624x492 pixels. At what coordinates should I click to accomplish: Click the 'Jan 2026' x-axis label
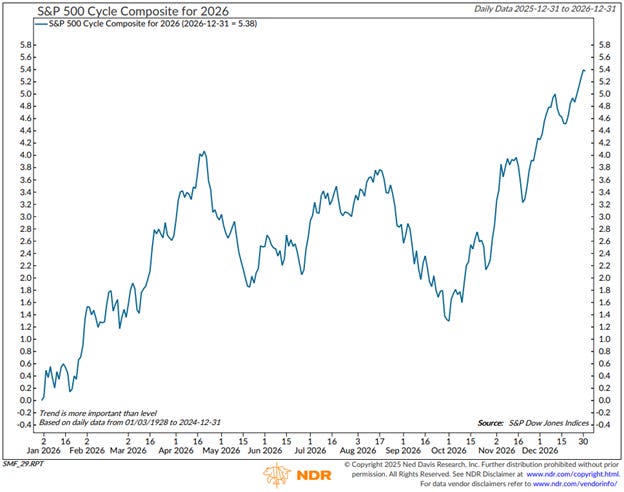tap(43, 451)
